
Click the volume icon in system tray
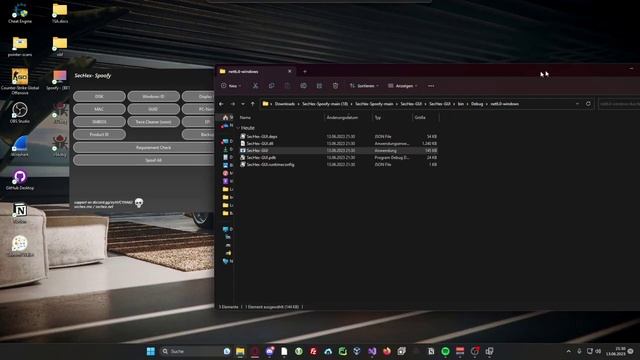(x=598, y=351)
